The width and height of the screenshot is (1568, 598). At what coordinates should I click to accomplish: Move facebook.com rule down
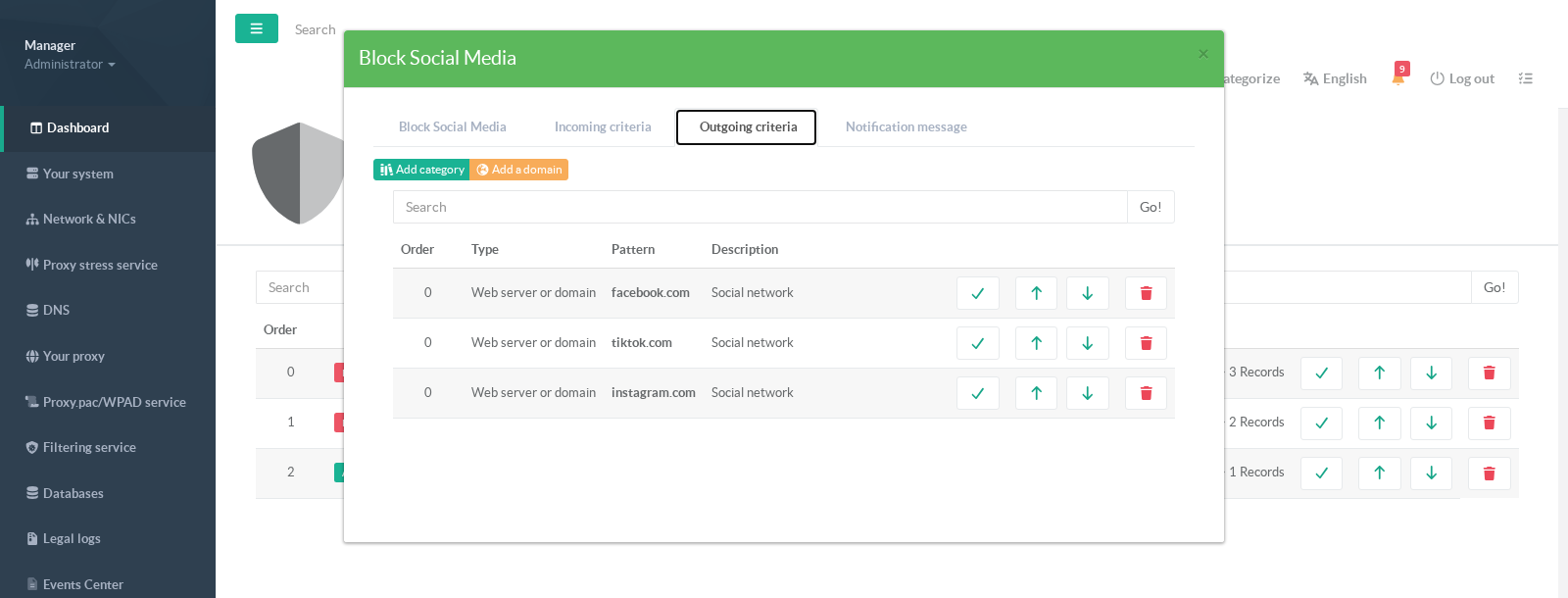1088,293
